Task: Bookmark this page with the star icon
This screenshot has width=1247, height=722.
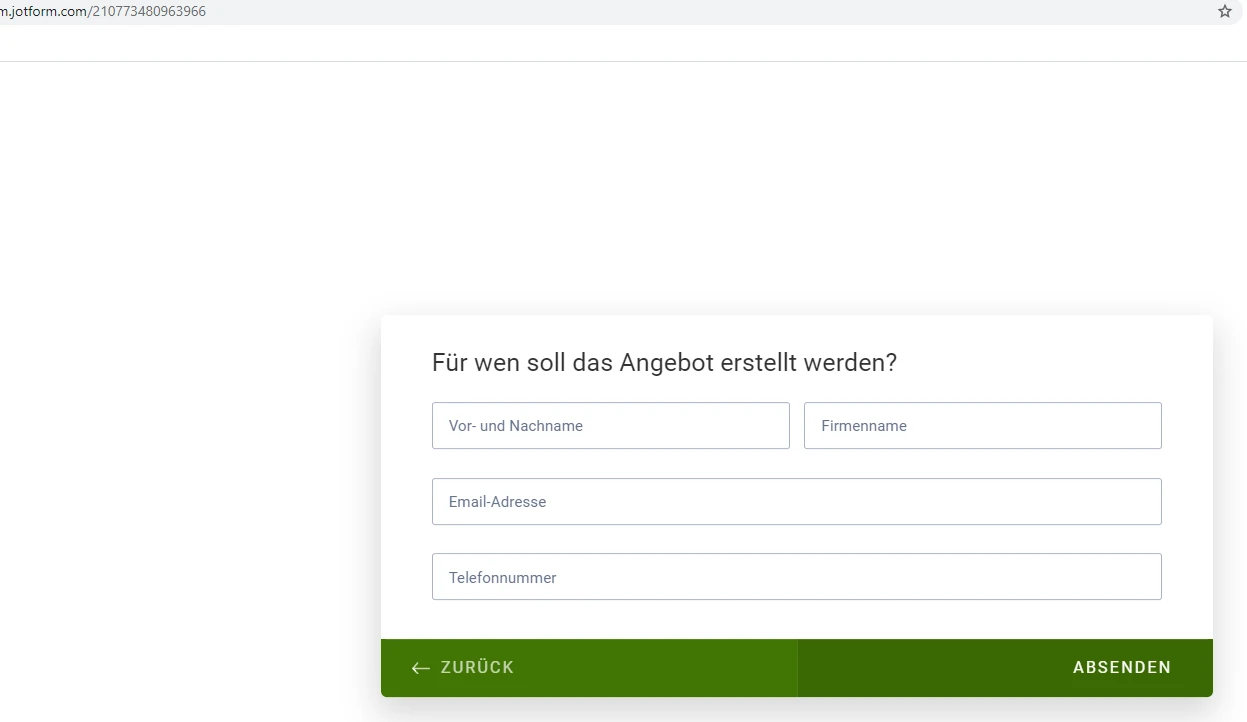Action: (x=1224, y=12)
